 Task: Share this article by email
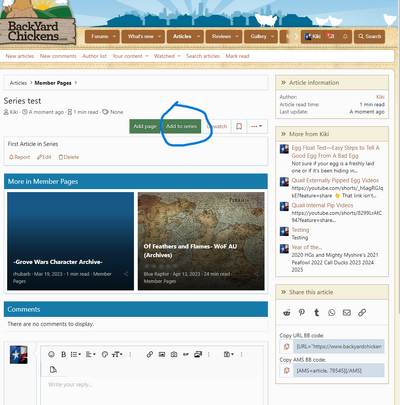point(347,313)
